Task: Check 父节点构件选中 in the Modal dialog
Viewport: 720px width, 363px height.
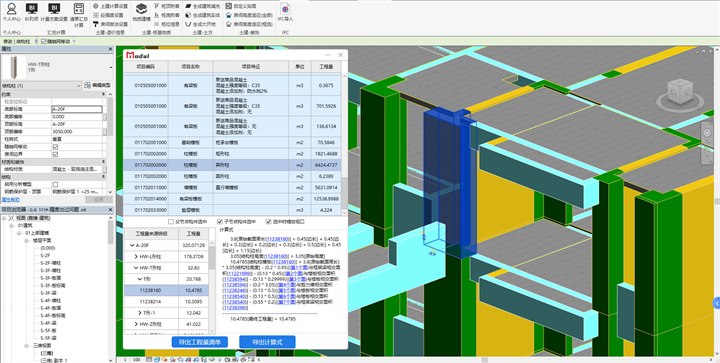Action: 171,221
